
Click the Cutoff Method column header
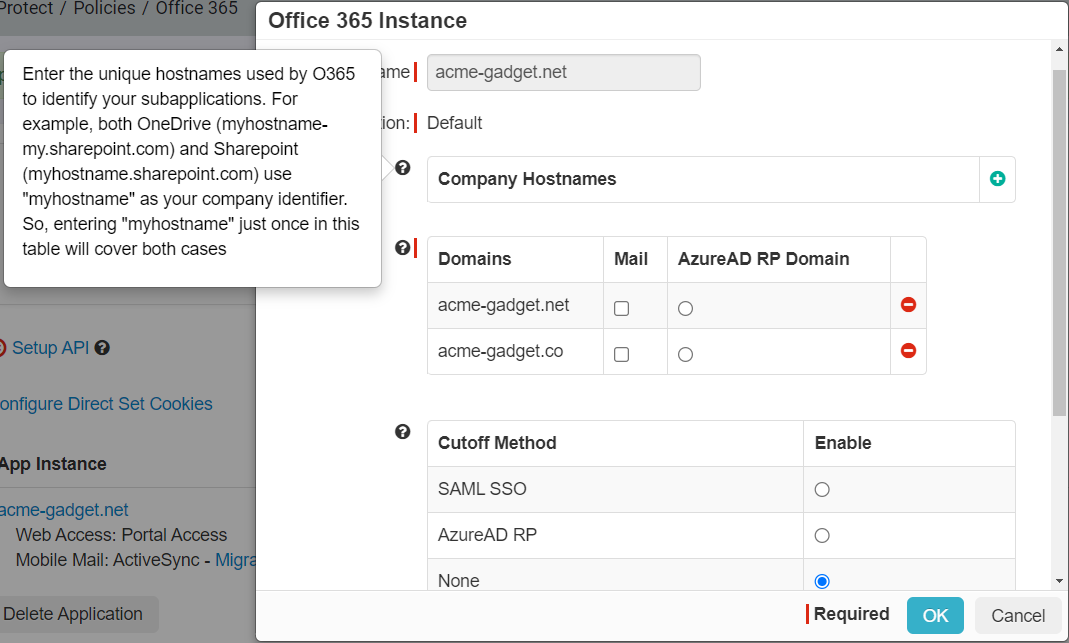point(615,443)
